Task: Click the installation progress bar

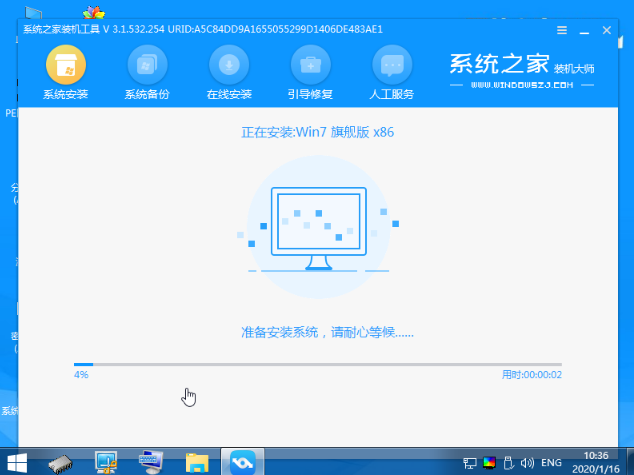Action: [x=318, y=364]
